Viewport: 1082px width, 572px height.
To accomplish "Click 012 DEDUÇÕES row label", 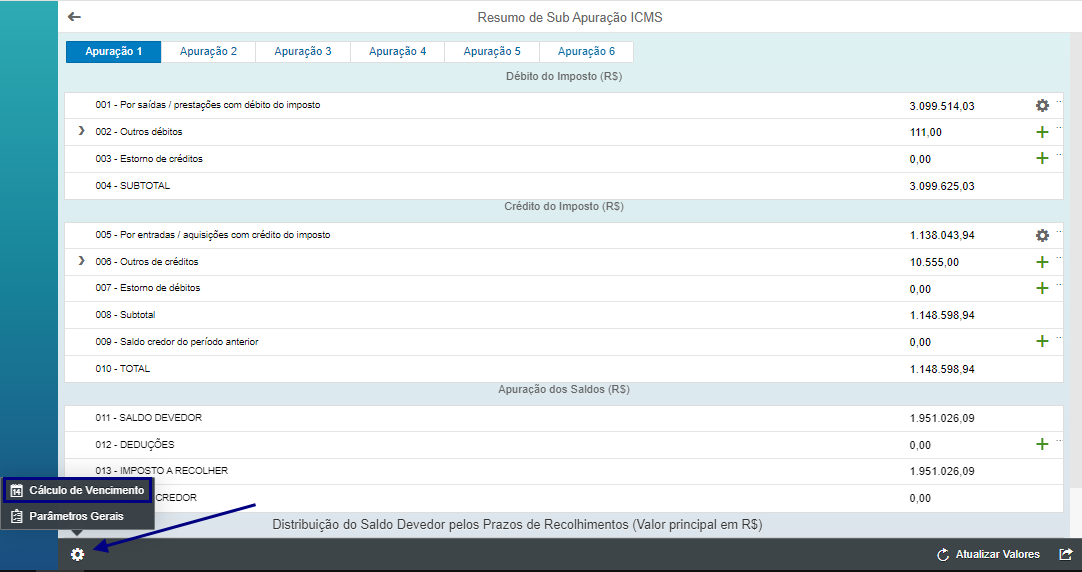I will tap(135, 444).
